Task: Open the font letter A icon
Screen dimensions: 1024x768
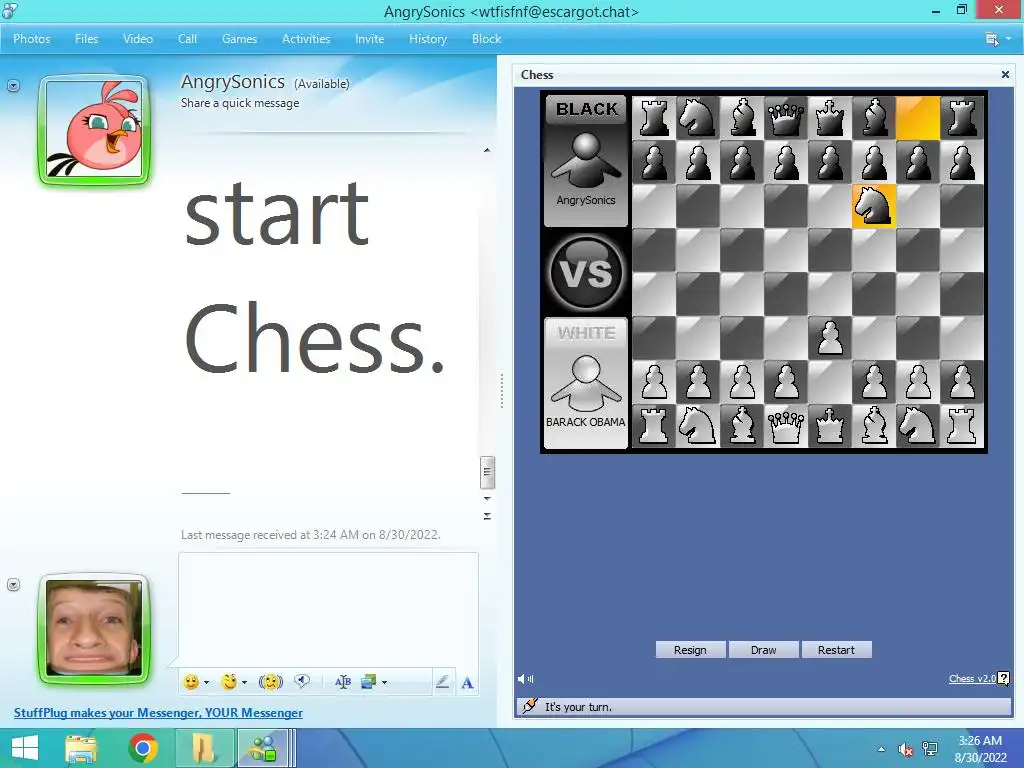Action: [468, 683]
